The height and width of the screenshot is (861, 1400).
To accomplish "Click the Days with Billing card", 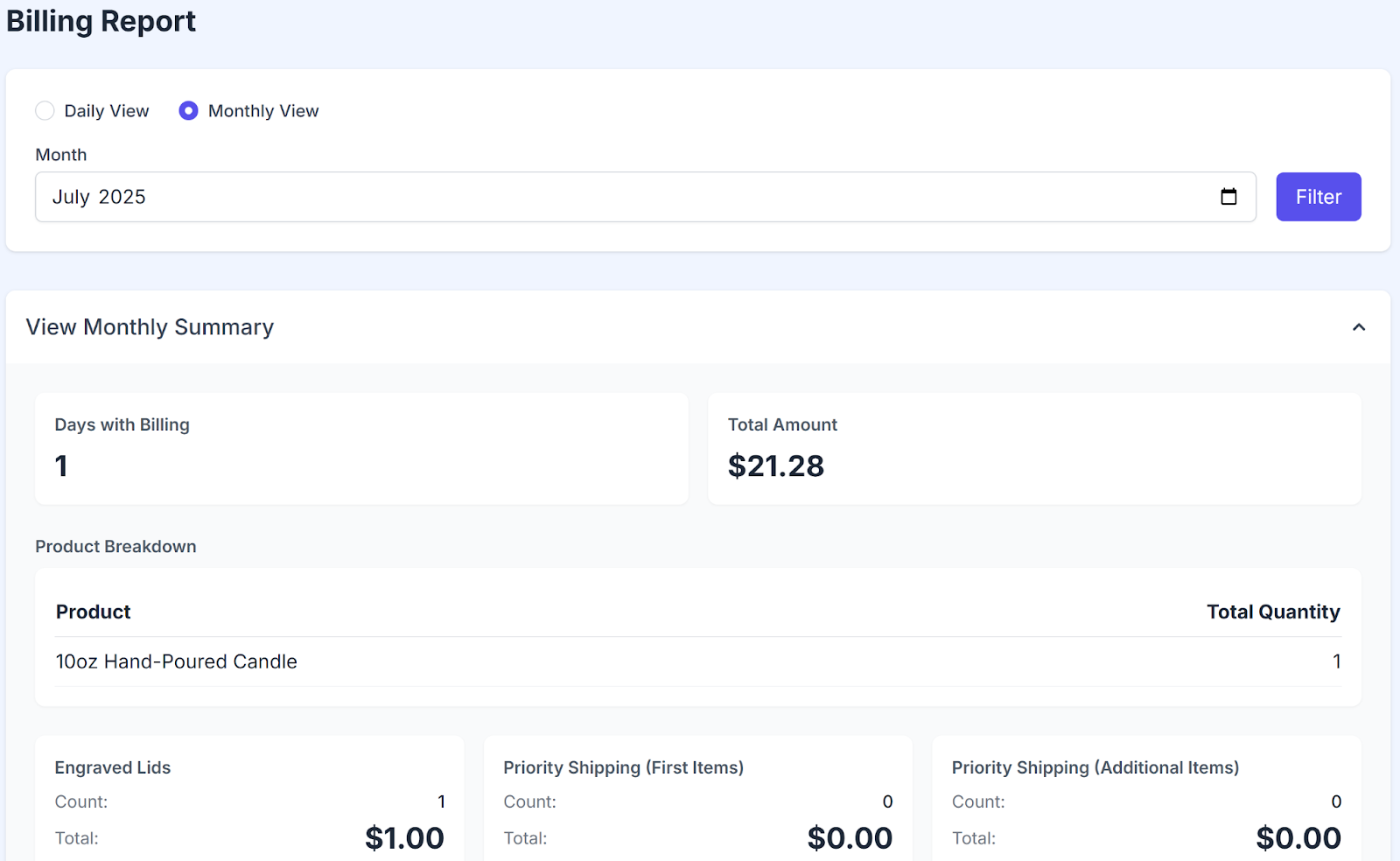I will pyautogui.click(x=361, y=448).
